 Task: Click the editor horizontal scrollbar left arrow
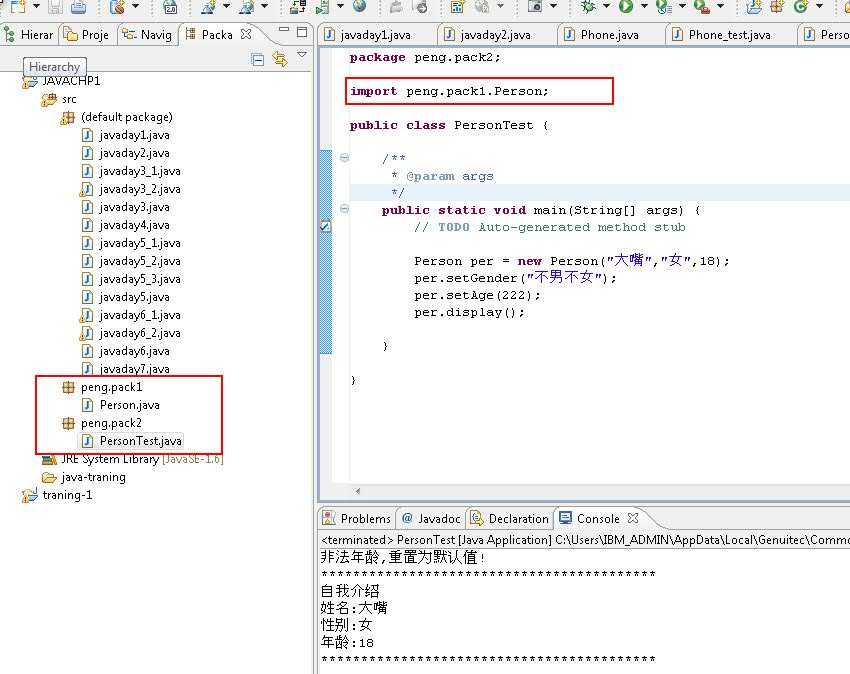coord(358,491)
